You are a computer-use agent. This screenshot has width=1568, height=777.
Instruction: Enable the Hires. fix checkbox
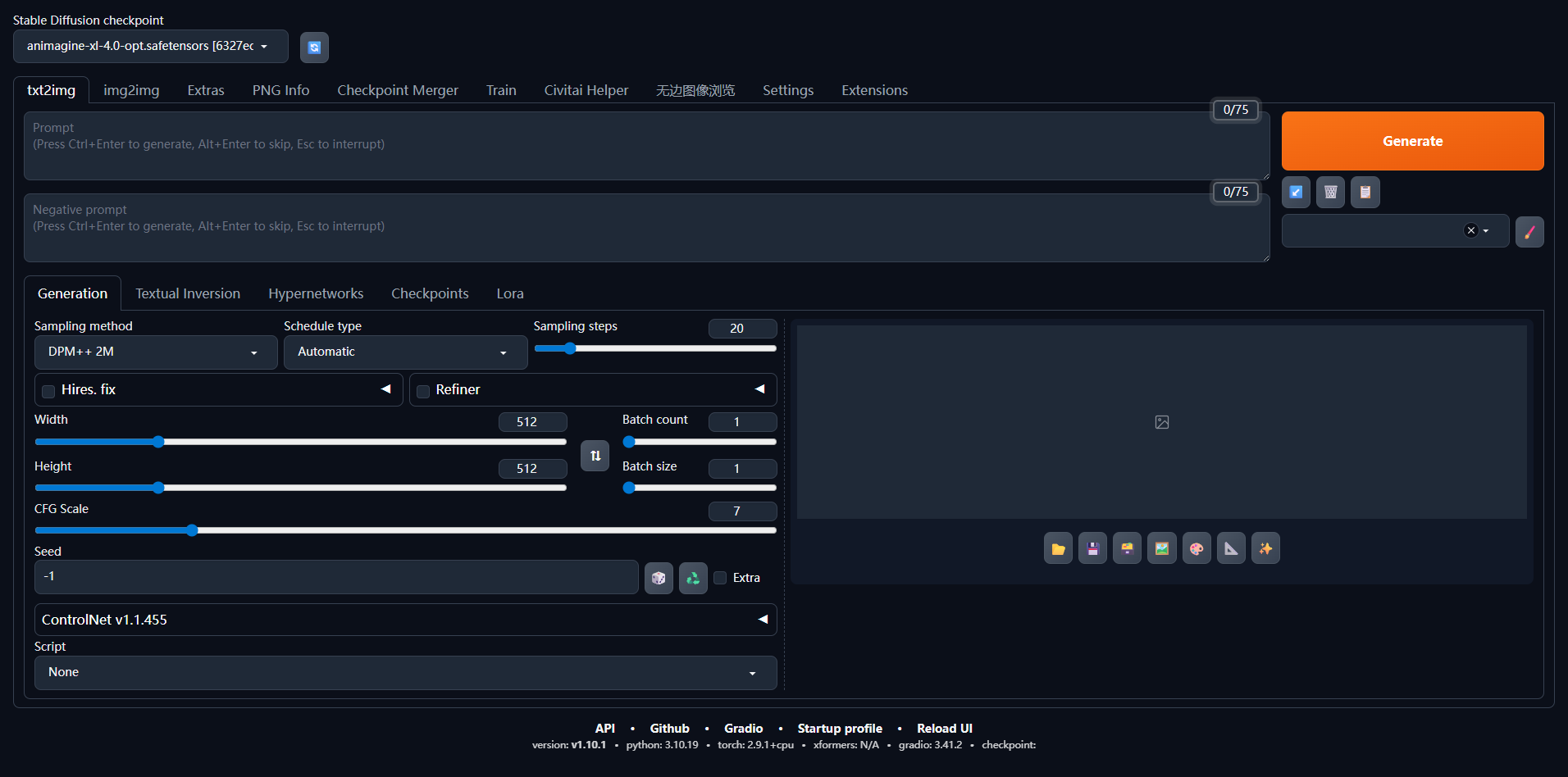coord(49,391)
